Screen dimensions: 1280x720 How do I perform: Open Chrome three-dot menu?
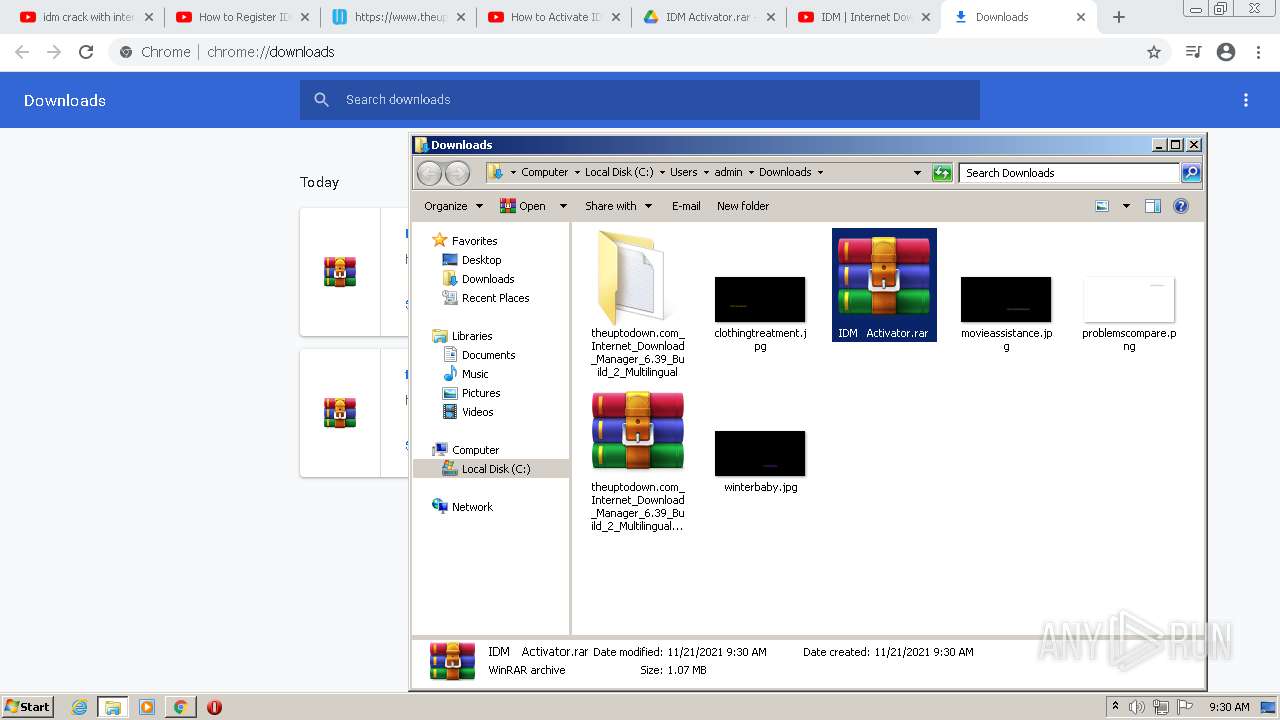point(1258,52)
